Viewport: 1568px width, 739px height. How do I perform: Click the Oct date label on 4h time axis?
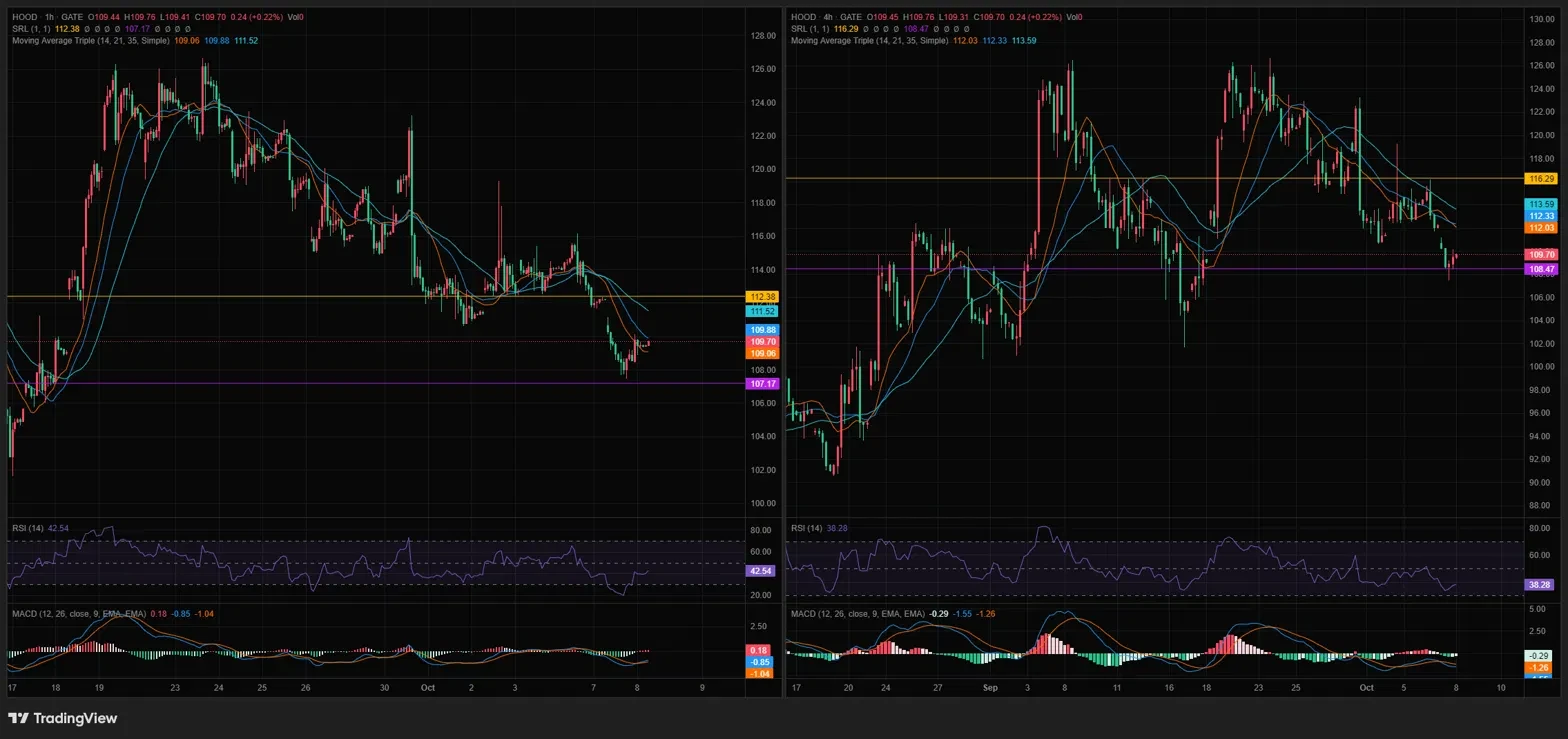point(1367,688)
